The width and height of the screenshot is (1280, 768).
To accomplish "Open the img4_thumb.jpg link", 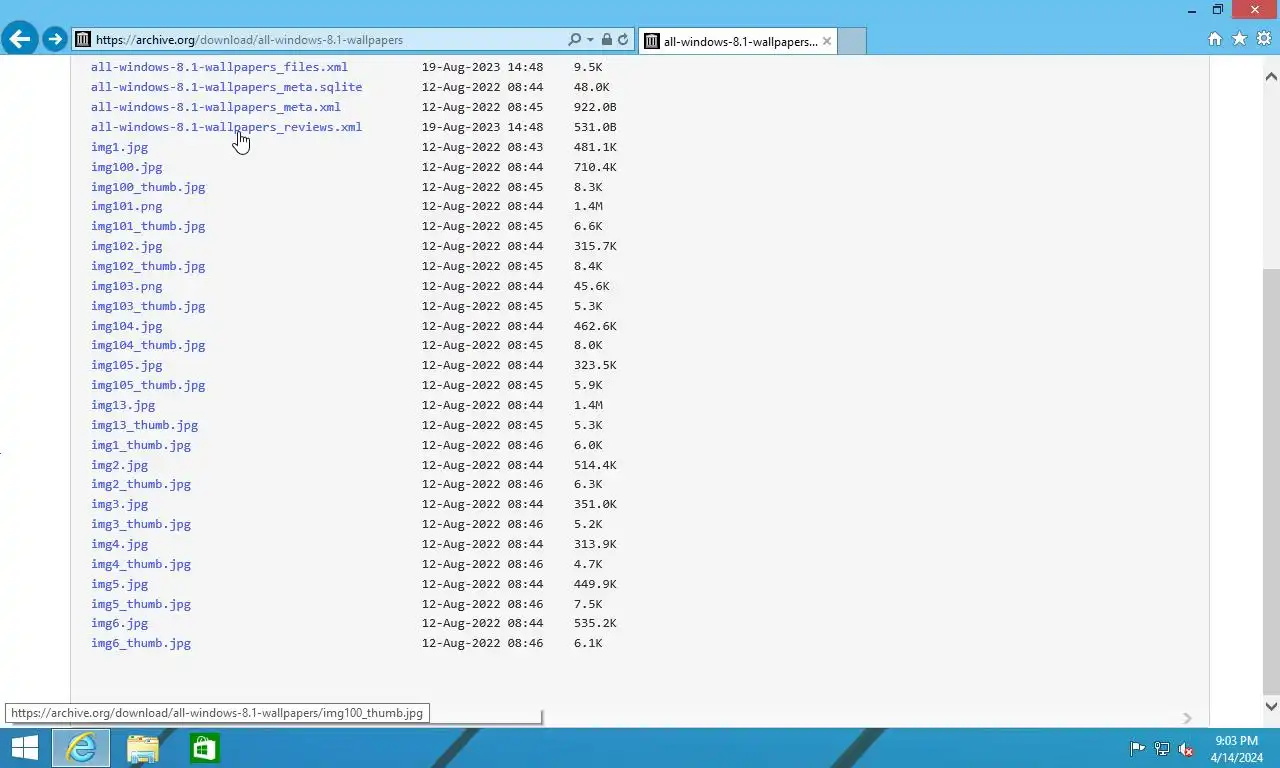I will point(141,564).
